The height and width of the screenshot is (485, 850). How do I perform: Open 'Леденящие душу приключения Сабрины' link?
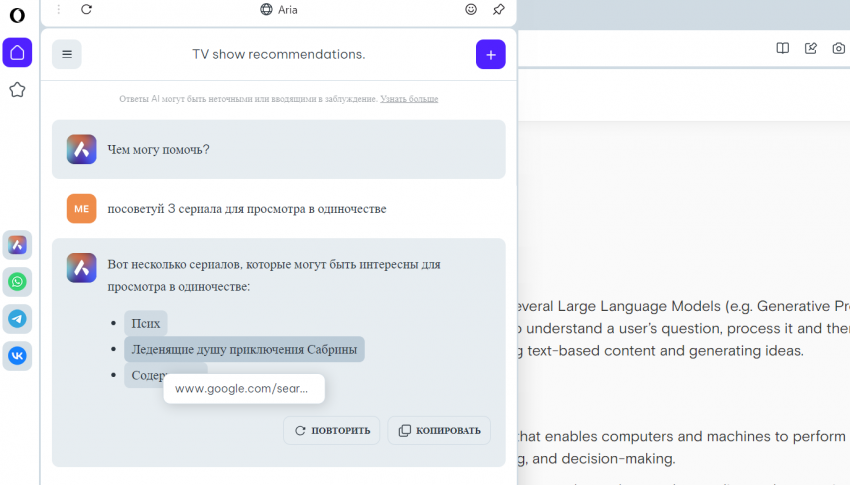(x=244, y=349)
